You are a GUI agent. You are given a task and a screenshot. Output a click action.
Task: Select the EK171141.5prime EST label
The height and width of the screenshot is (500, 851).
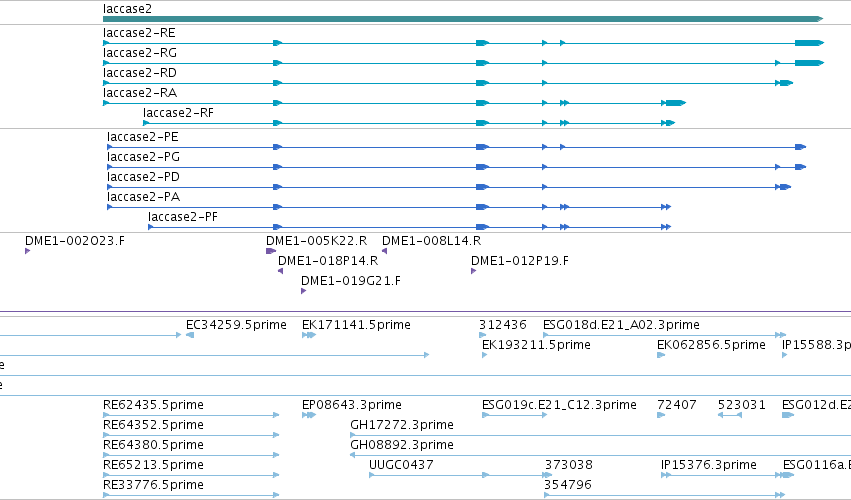click(356, 325)
